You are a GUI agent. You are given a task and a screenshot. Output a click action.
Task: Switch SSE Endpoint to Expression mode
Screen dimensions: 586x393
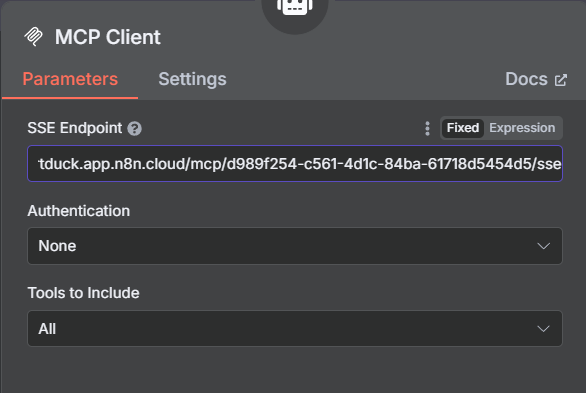[x=522, y=128]
